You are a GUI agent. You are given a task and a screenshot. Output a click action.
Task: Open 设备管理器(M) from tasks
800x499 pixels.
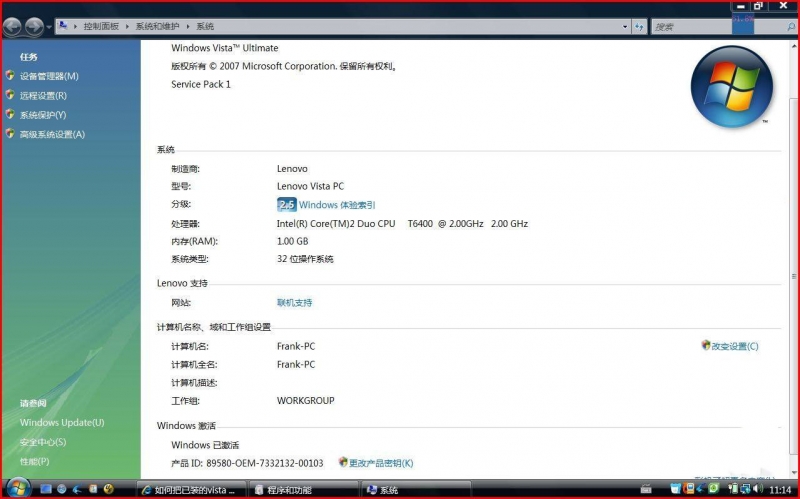pyautogui.click(x=49, y=76)
